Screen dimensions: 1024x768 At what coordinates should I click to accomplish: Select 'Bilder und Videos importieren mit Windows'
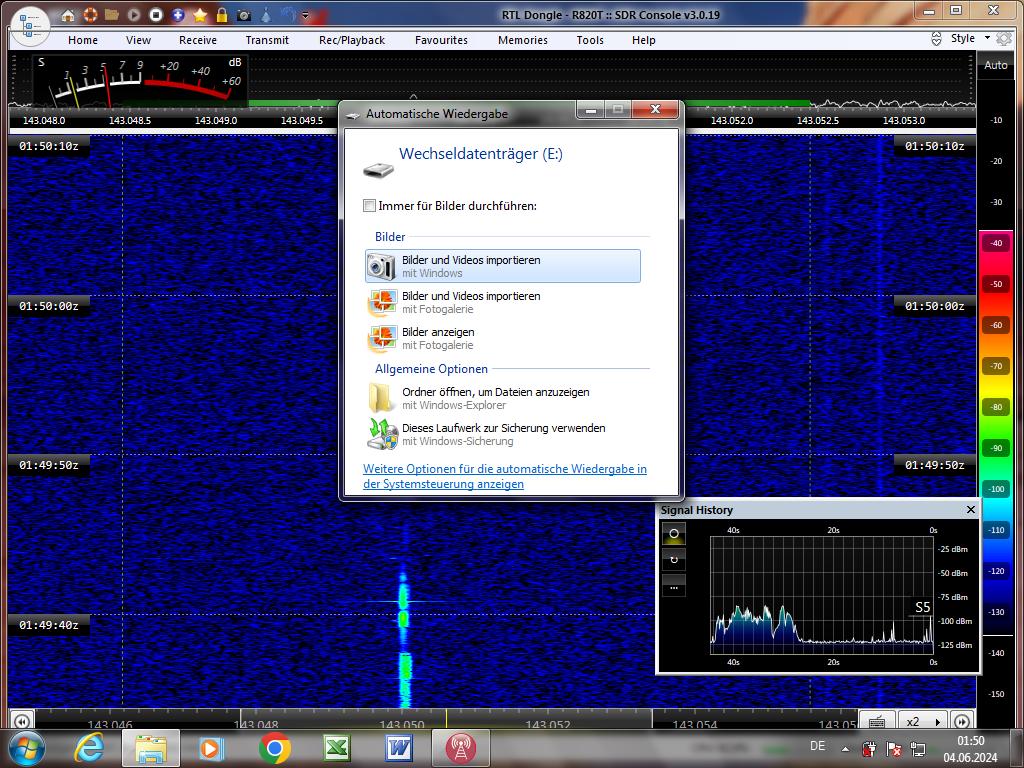click(503, 266)
